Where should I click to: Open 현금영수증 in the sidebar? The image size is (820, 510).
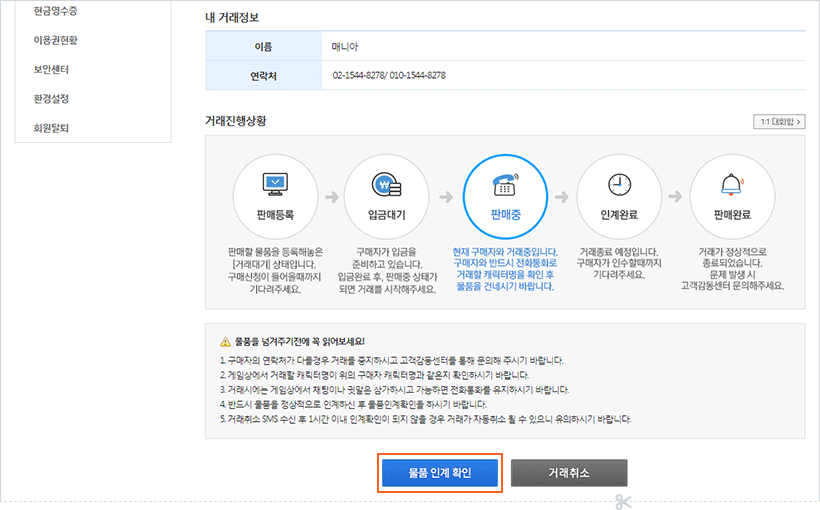55,11
